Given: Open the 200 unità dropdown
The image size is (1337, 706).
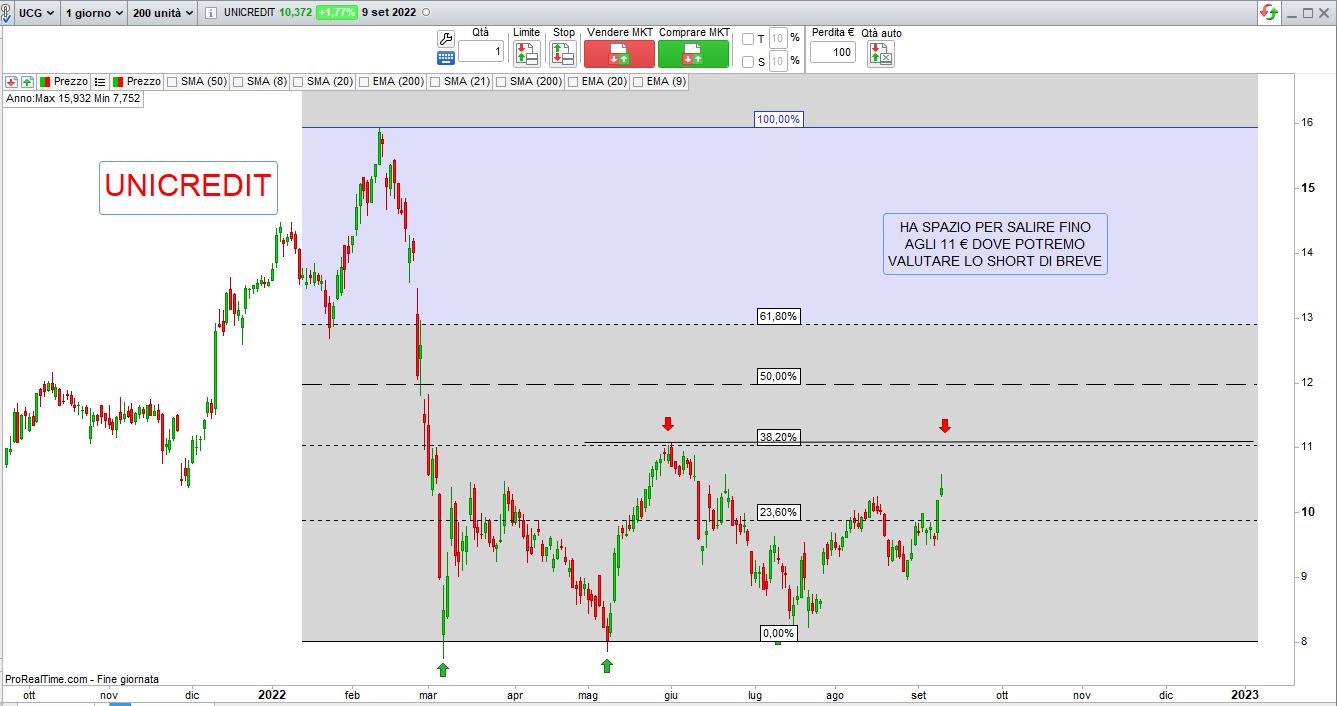Looking at the screenshot, I should point(162,13).
